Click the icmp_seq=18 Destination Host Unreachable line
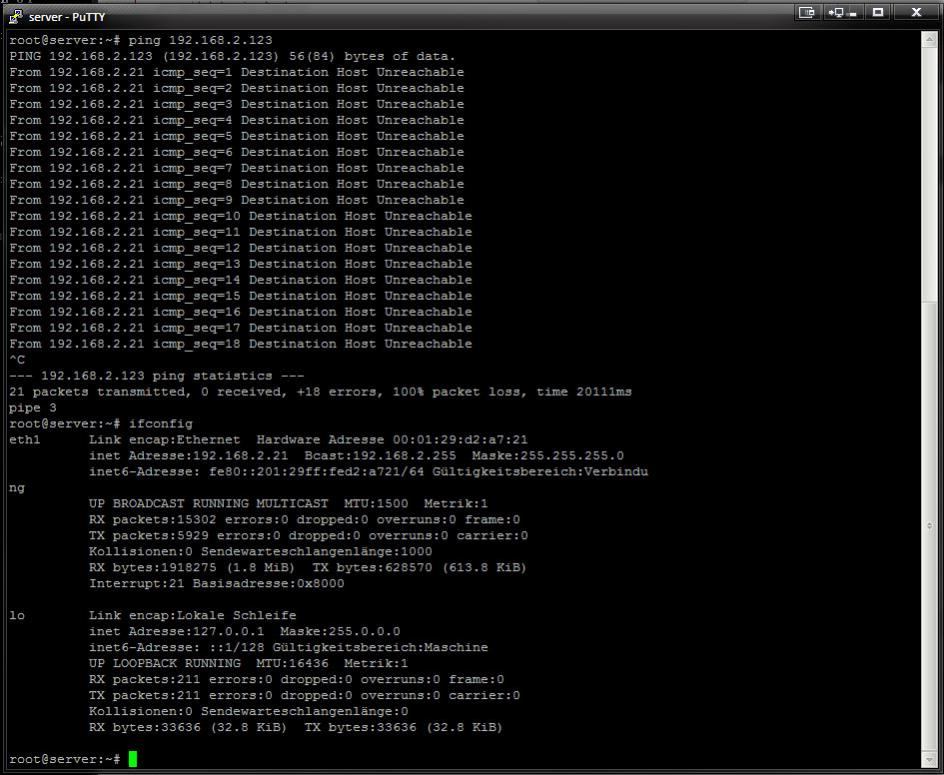Image resolution: width=944 pixels, height=775 pixels. click(241, 344)
